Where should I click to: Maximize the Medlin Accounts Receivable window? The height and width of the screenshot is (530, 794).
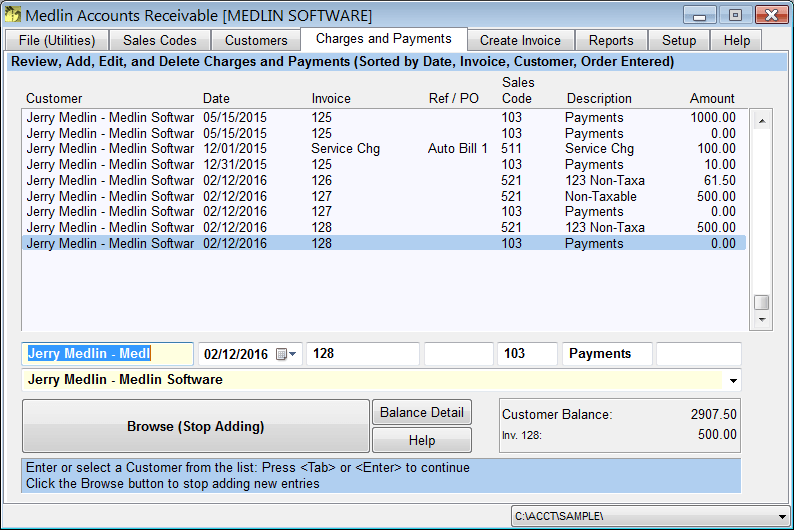click(735, 15)
